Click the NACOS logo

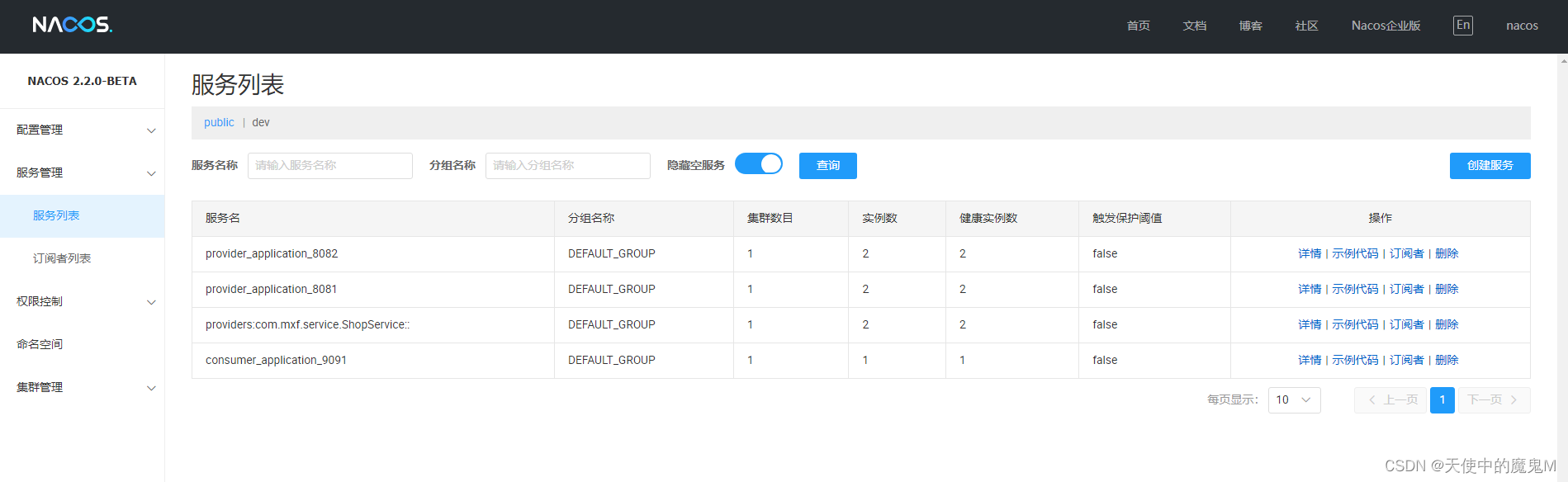tap(73, 25)
